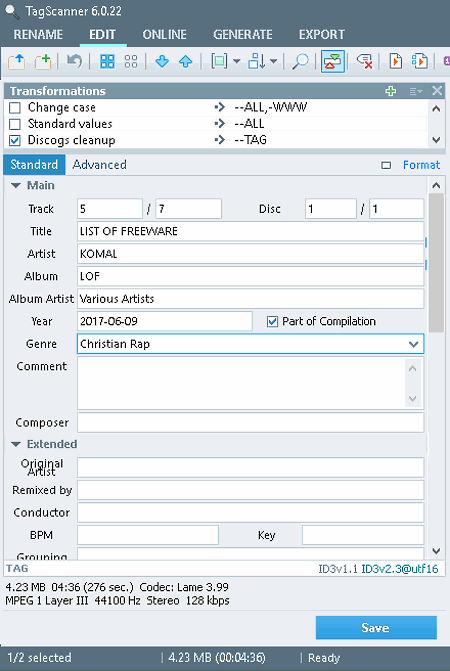
Task: Click Comment box scroll up arrow
Action: click(412, 368)
